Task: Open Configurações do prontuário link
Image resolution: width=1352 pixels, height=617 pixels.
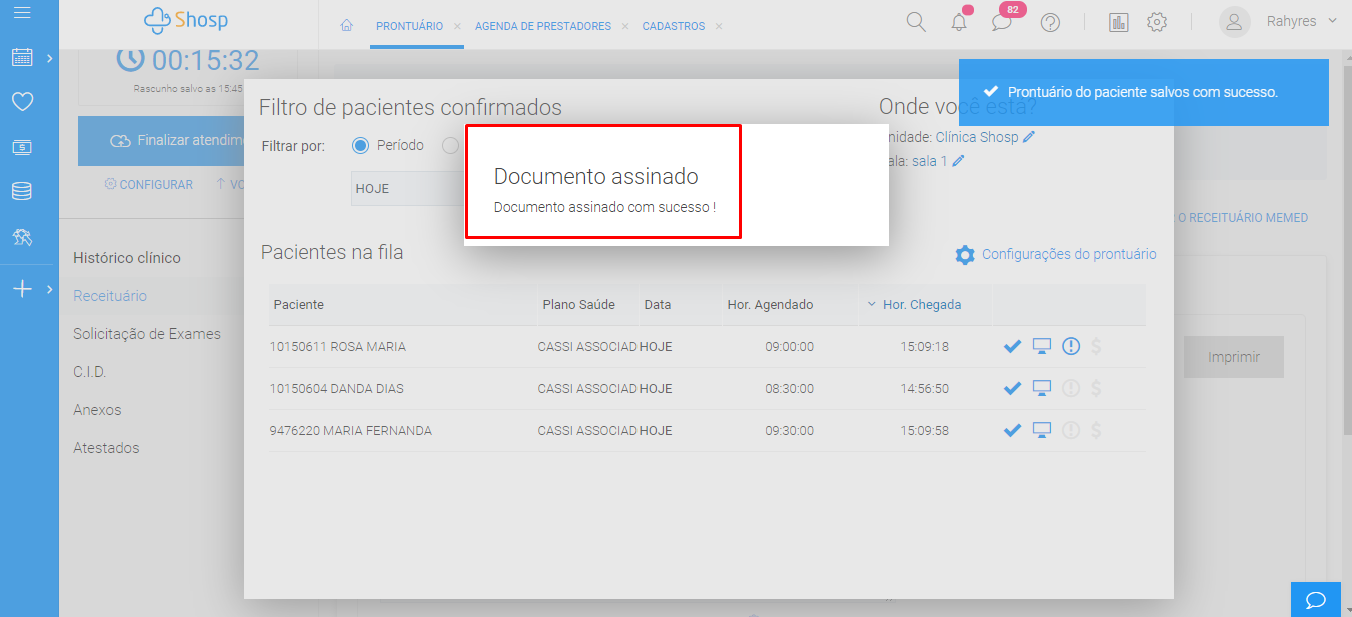Action: click(x=1069, y=254)
